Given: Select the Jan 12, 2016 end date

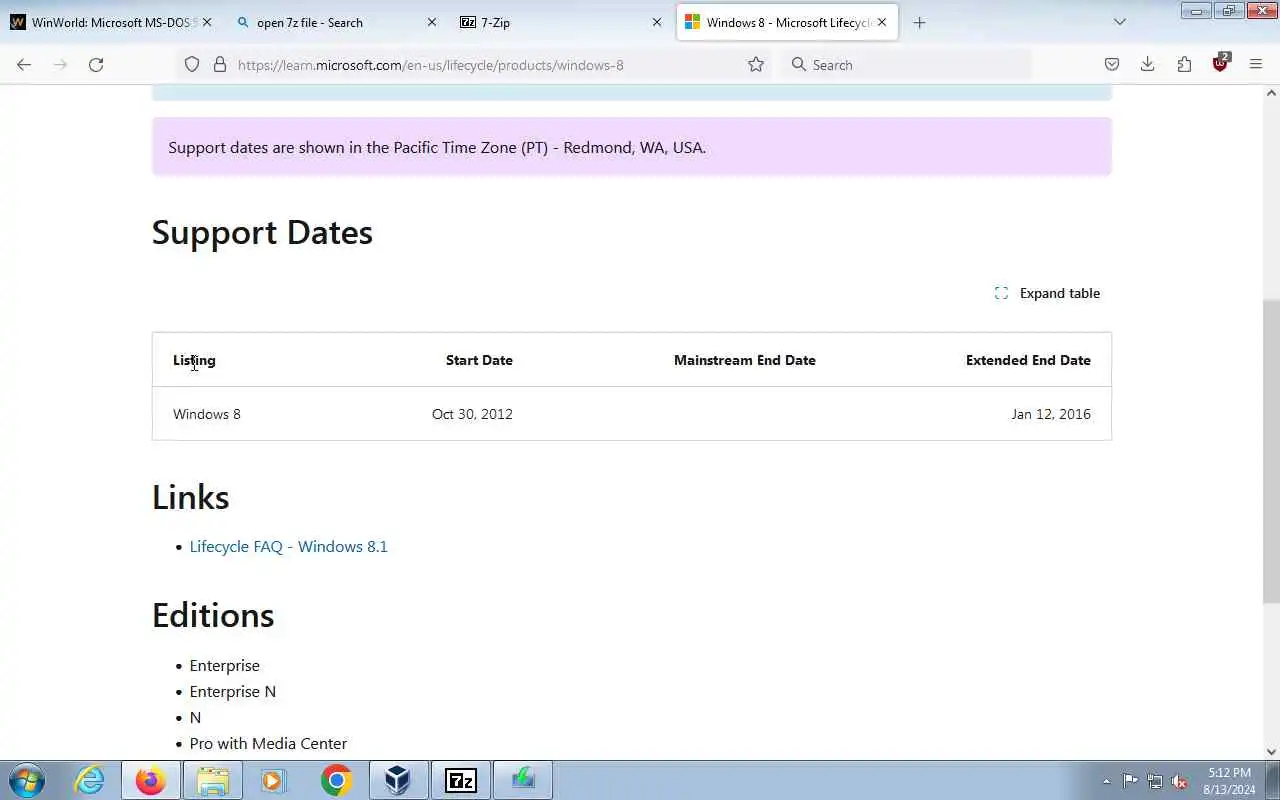Looking at the screenshot, I should click(1051, 414).
